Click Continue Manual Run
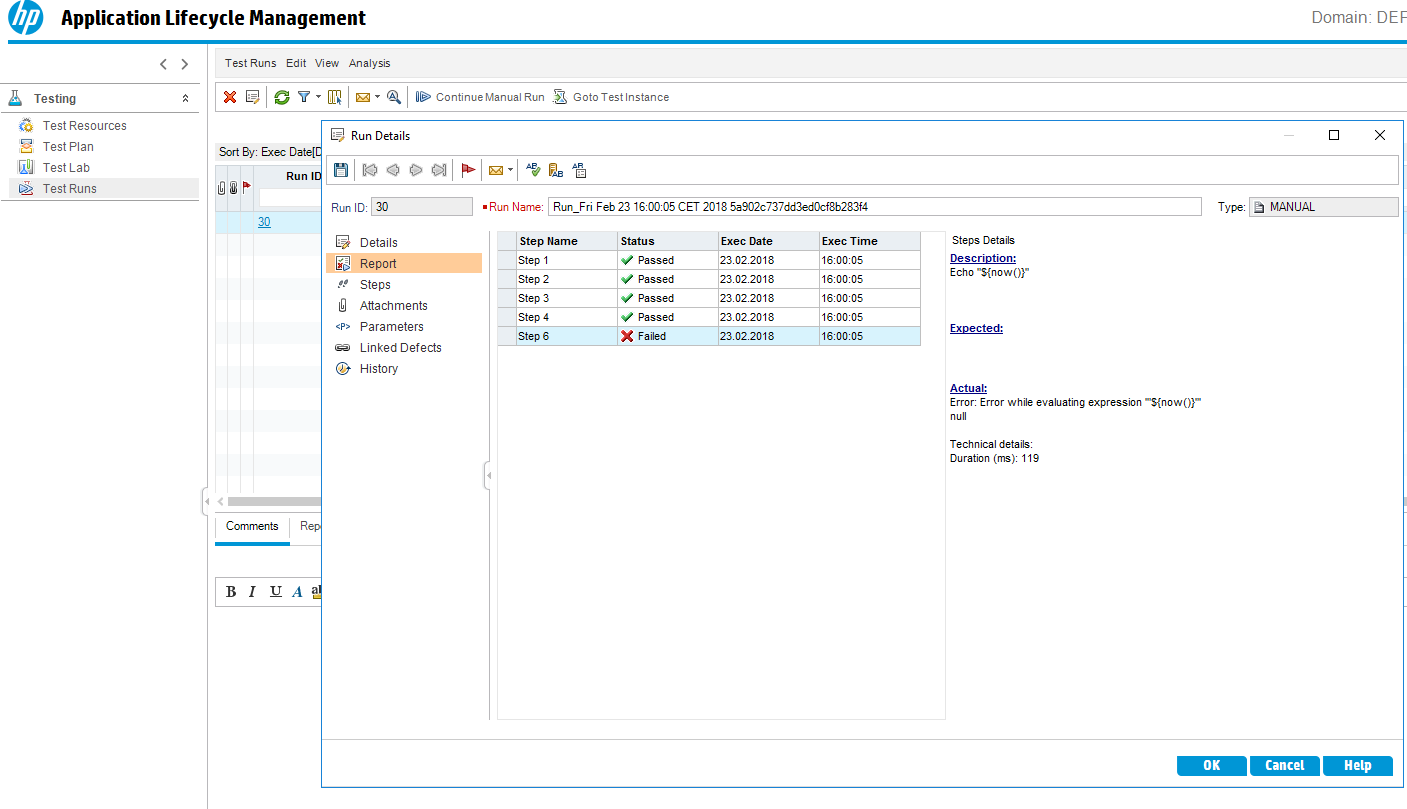 (x=480, y=97)
